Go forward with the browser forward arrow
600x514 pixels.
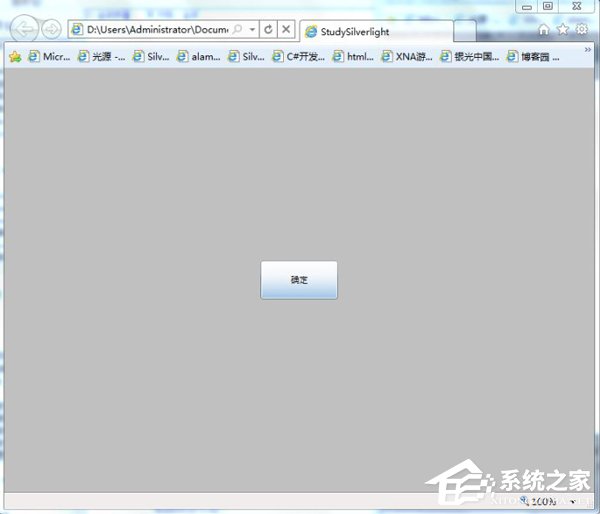[51, 29]
